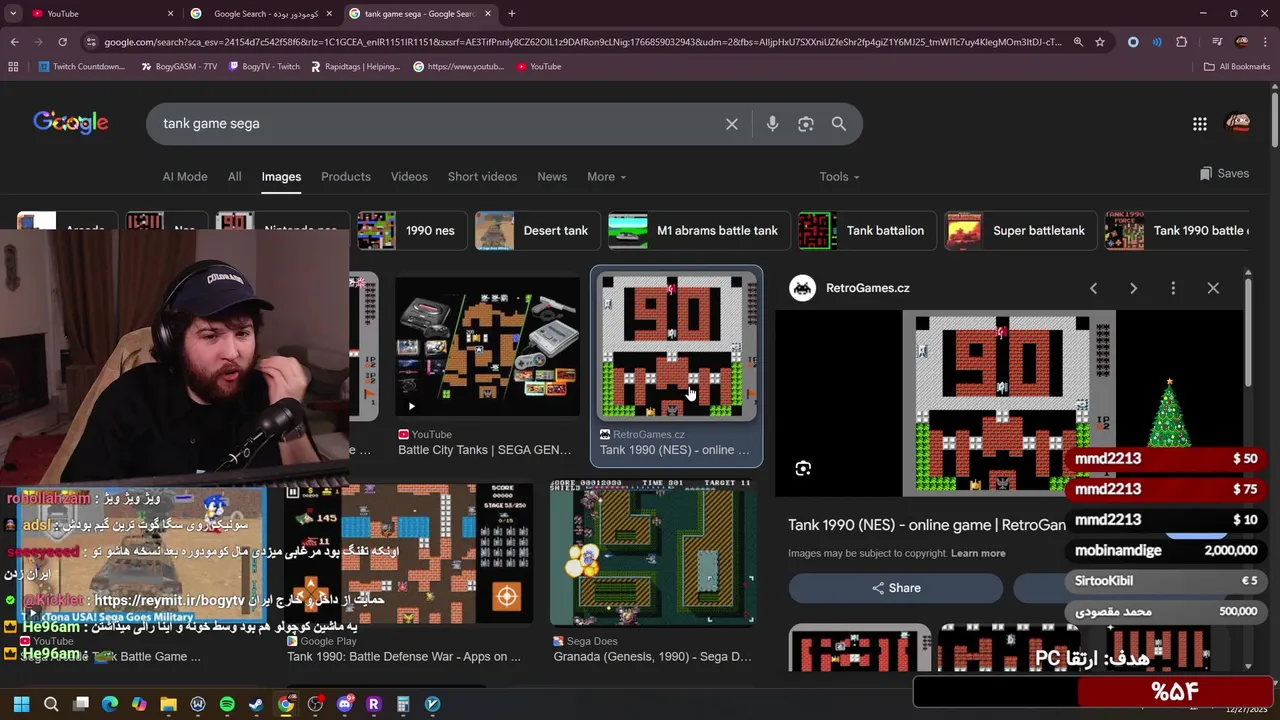Image resolution: width=1280 pixels, height=720 pixels.
Task: Open Spotify from the taskbar
Action: (227, 704)
